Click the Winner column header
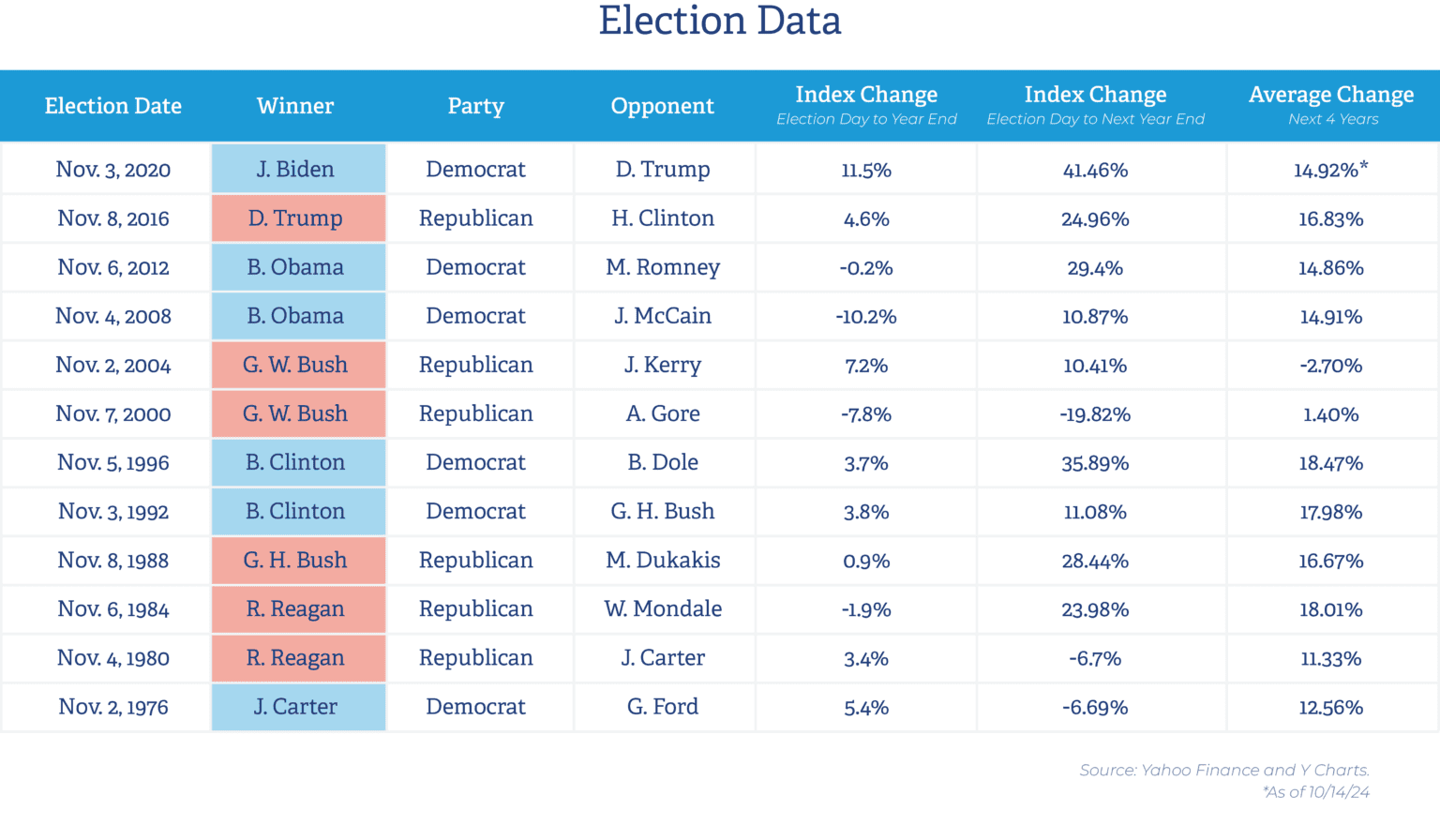 295,106
